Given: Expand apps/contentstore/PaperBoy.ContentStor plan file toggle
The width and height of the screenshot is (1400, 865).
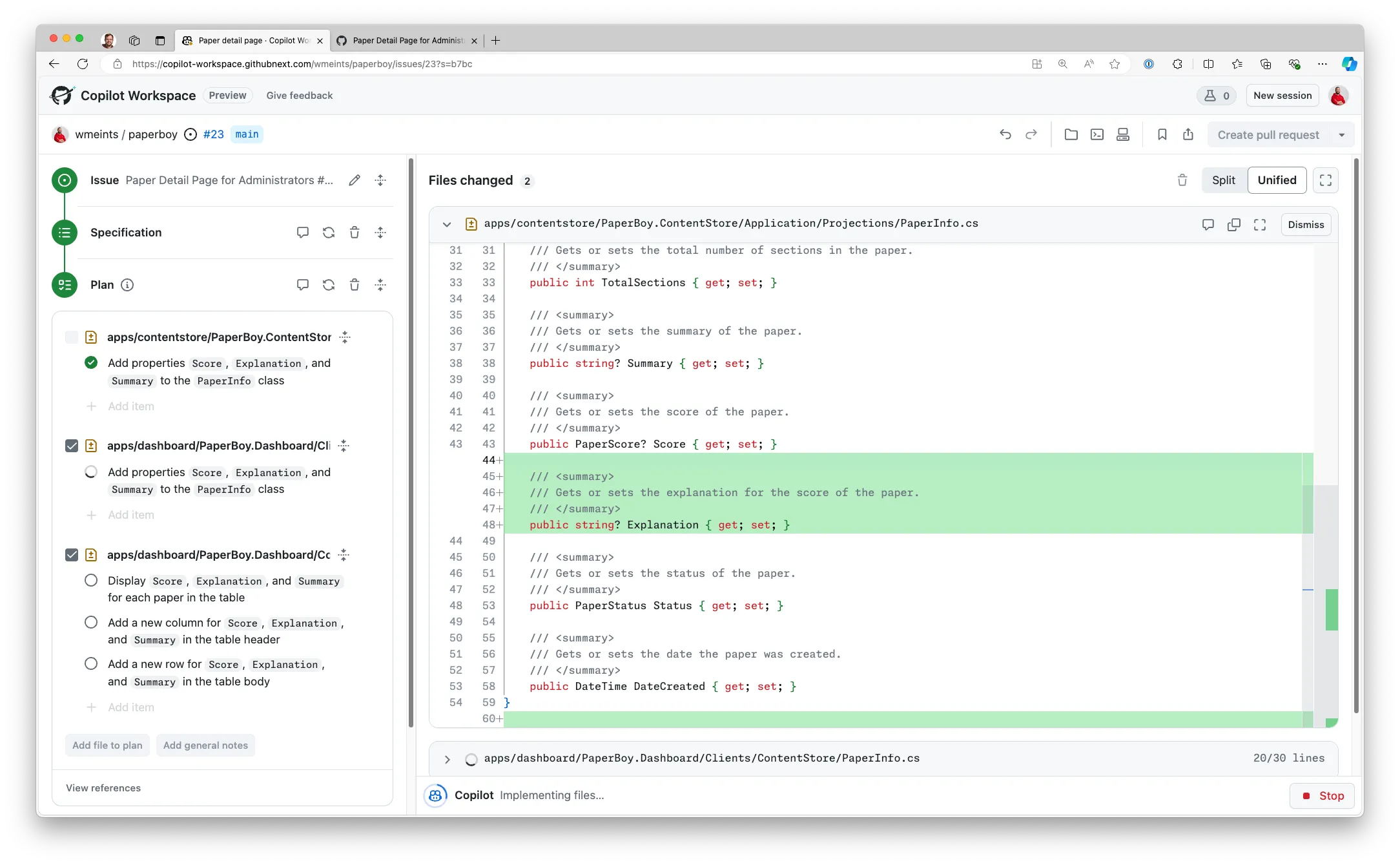Looking at the screenshot, I should click(345, 337).
